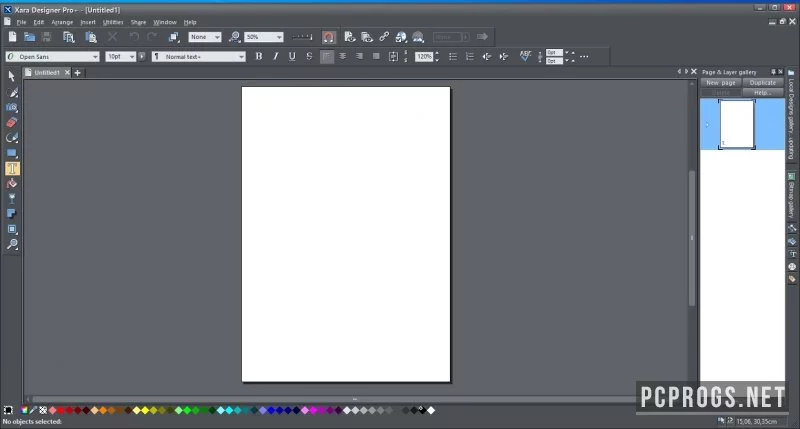The height and width of the screenshot is (429, 800).
Task: Open the link chain icon
Action: [x=384, y=37]
